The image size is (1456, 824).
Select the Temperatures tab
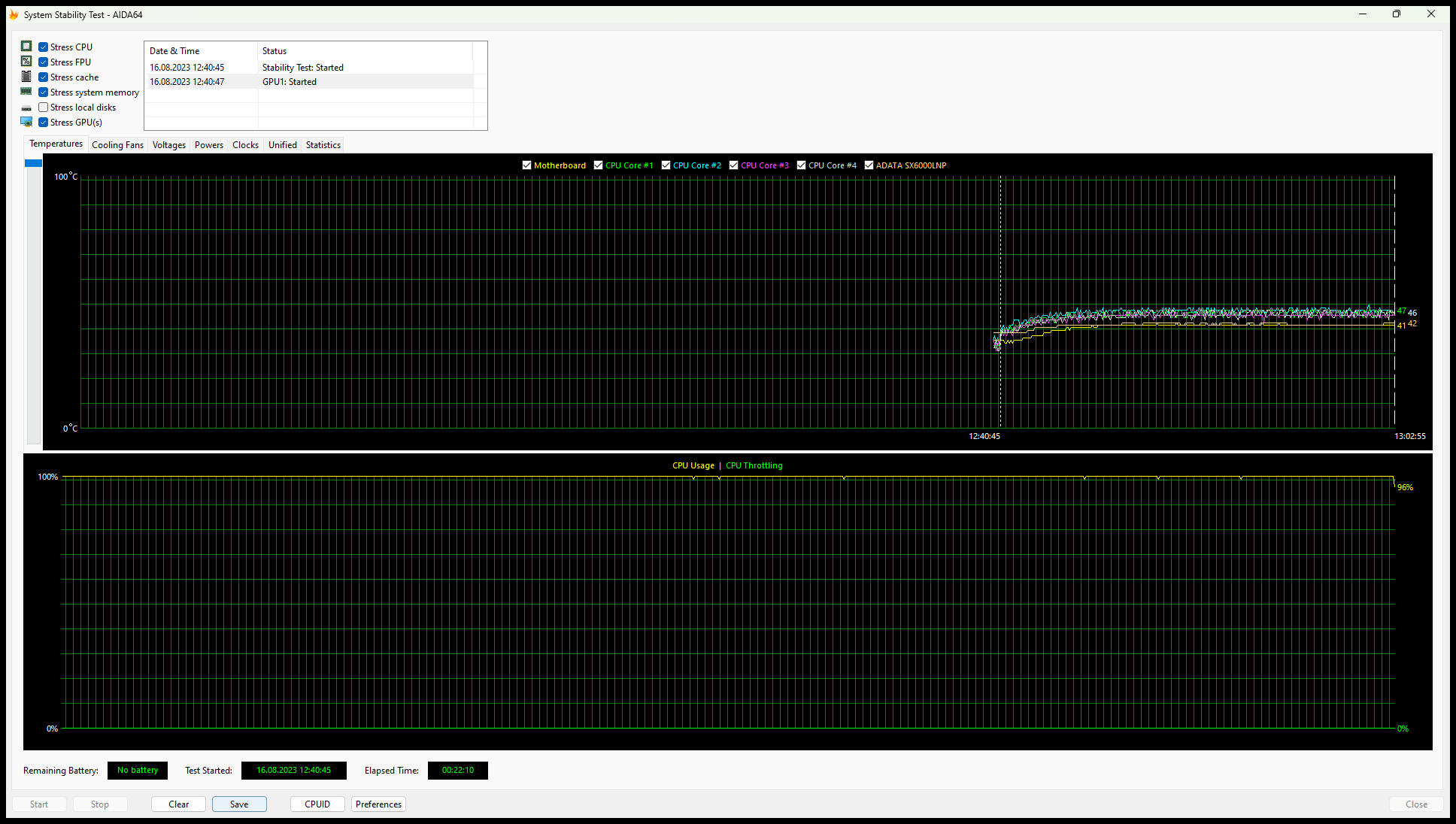(56, 144)
